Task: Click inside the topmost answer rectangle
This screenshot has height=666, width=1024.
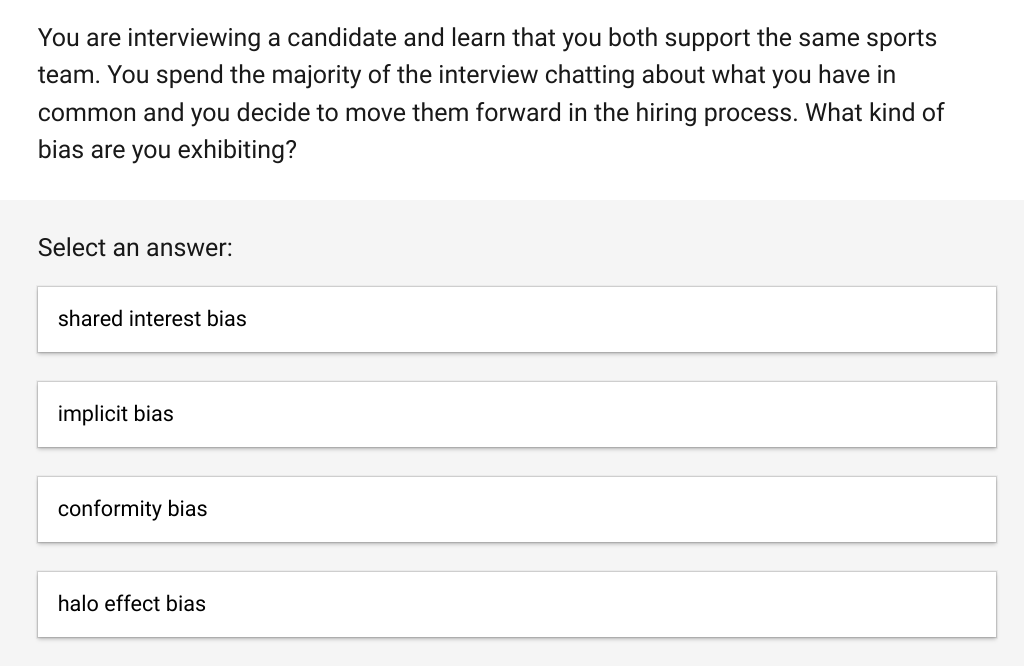Action: click(516, 319)
